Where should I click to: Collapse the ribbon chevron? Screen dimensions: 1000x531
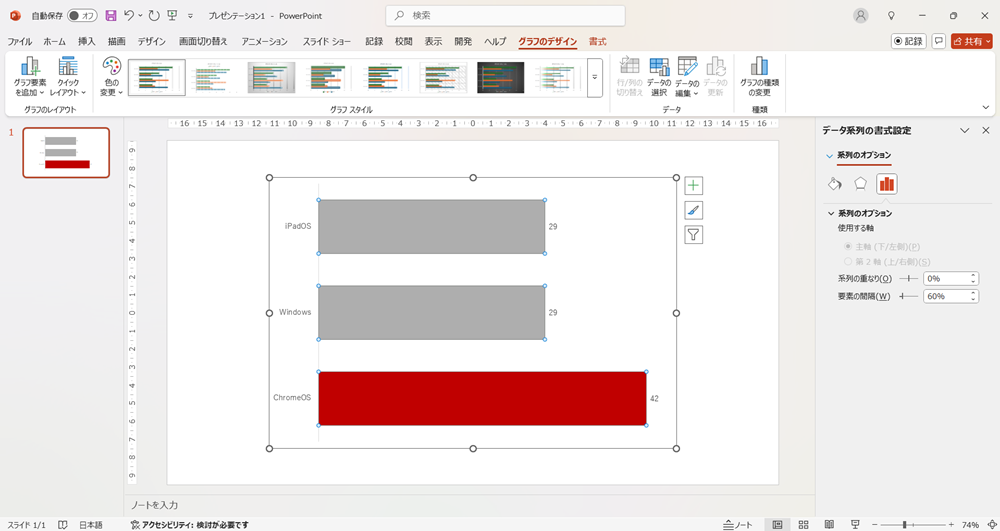click(x=985, y=107)
